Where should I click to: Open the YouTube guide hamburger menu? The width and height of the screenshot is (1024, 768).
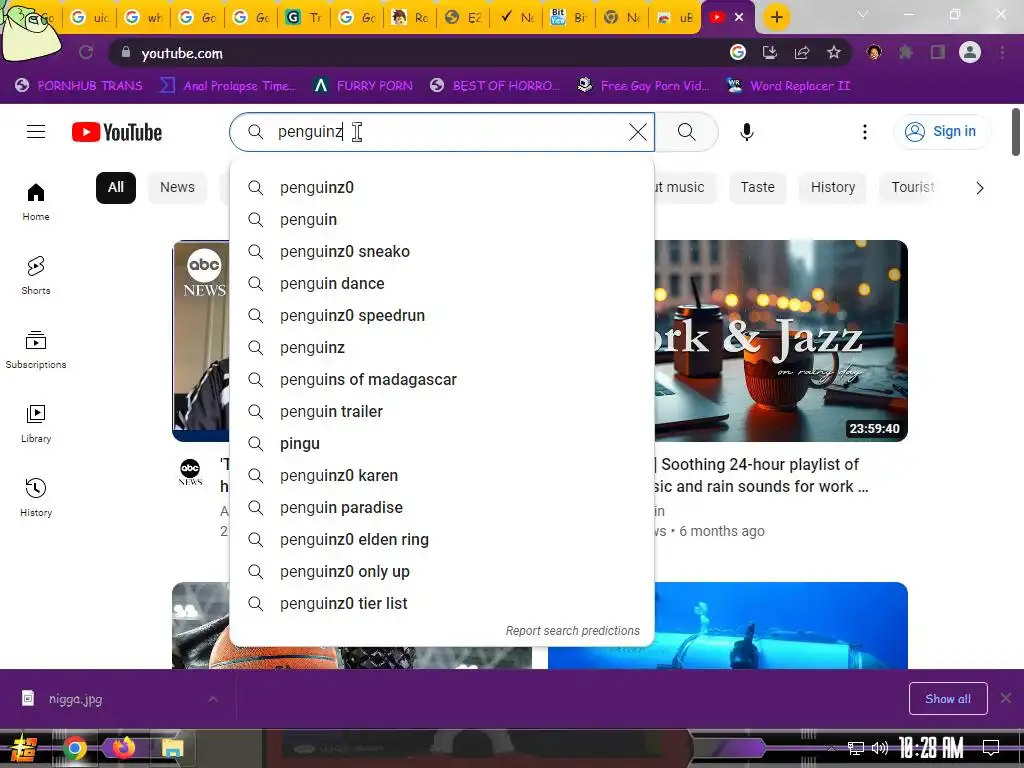coord(36,132)
